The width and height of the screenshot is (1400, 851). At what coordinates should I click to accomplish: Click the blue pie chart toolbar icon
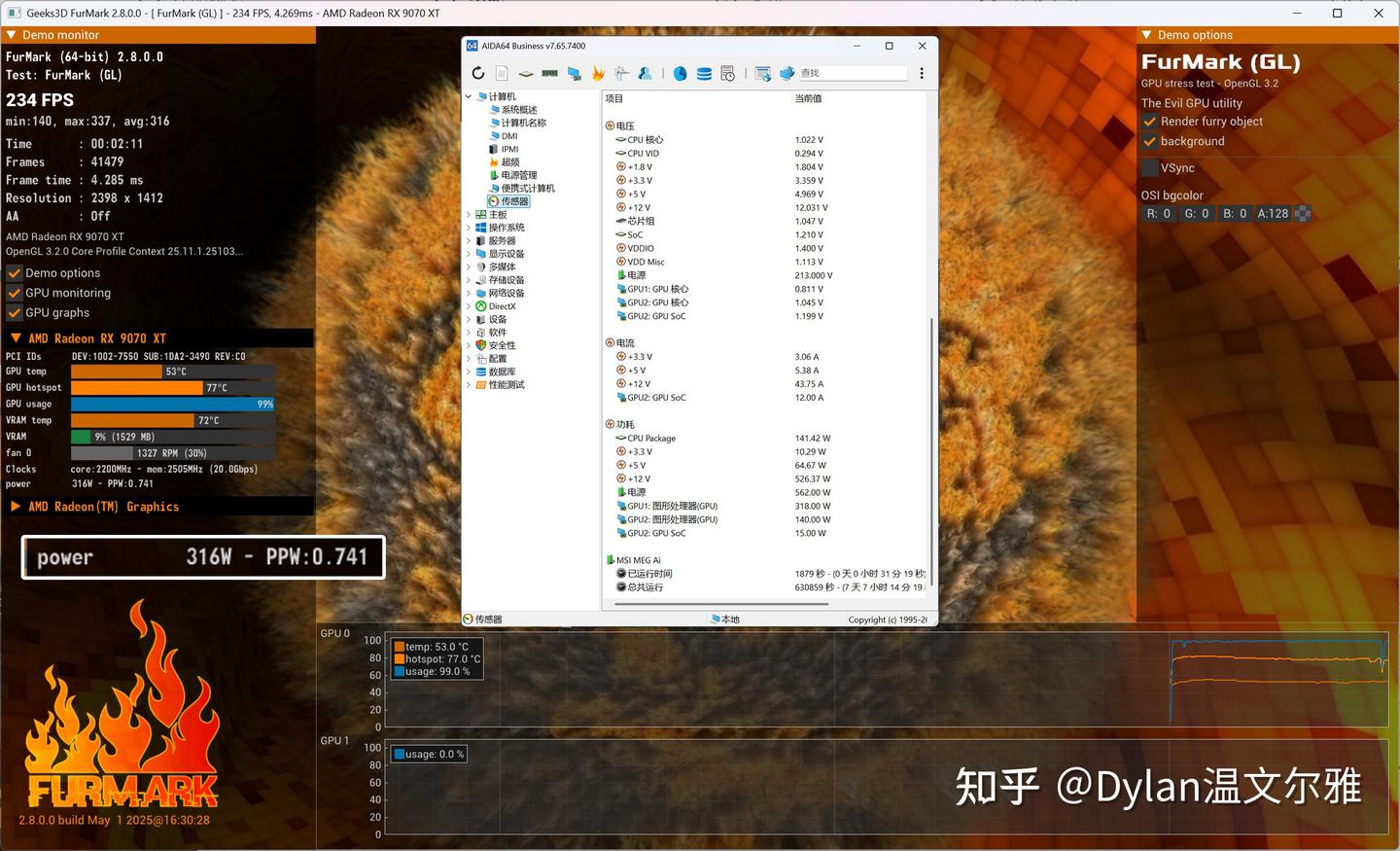pyautogui.click(x=681, y=73)
